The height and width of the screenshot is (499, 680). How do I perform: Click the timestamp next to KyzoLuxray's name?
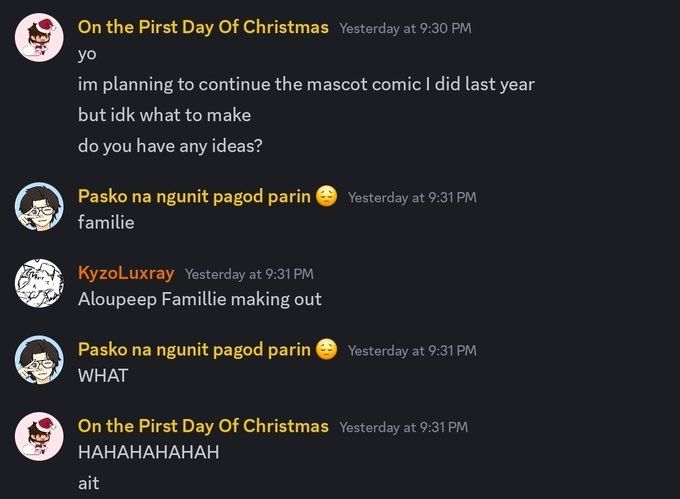249,274
